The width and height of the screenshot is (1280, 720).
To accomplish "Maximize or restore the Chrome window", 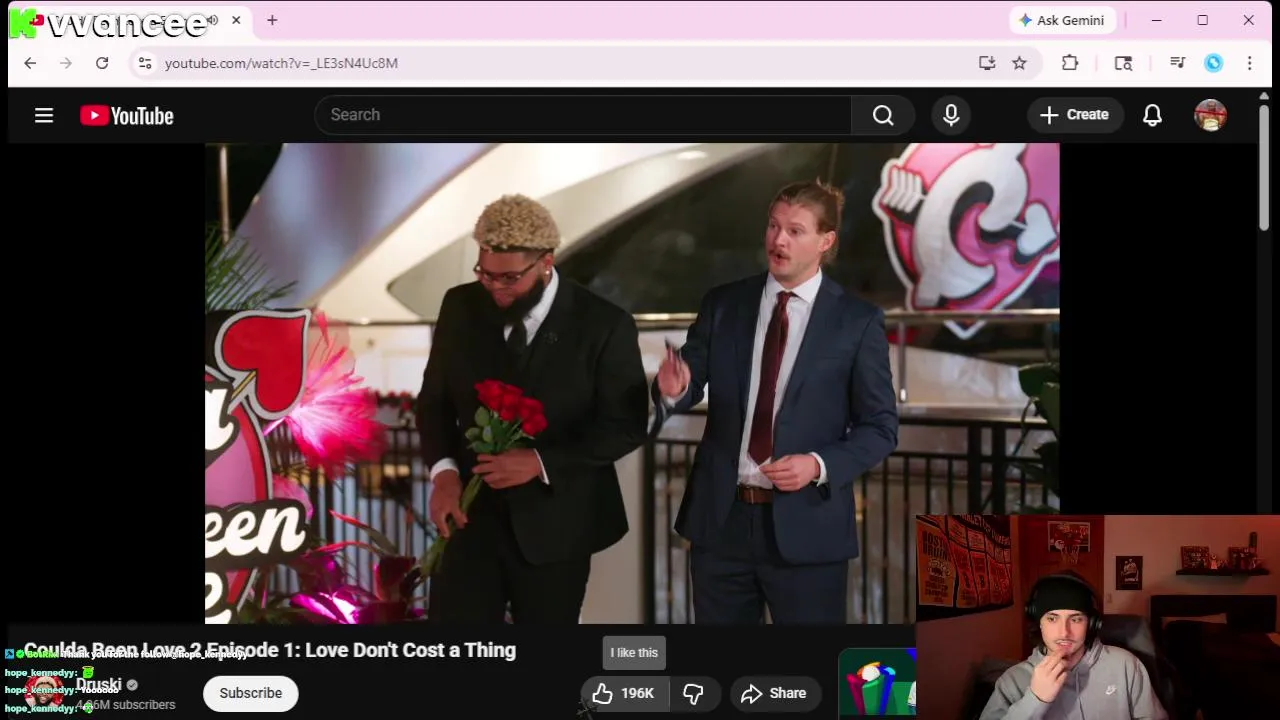I will (x=1203, y=20).
